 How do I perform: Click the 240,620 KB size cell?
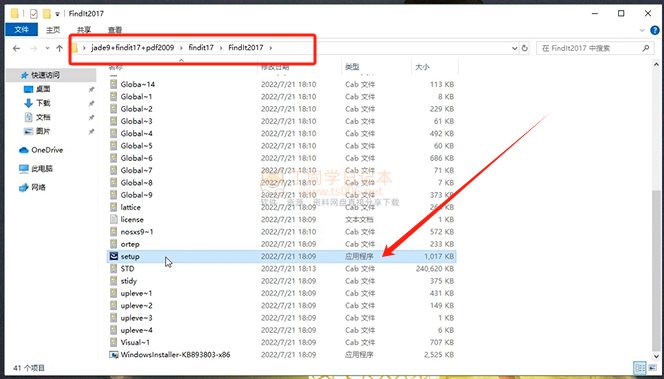coord(435,268)
